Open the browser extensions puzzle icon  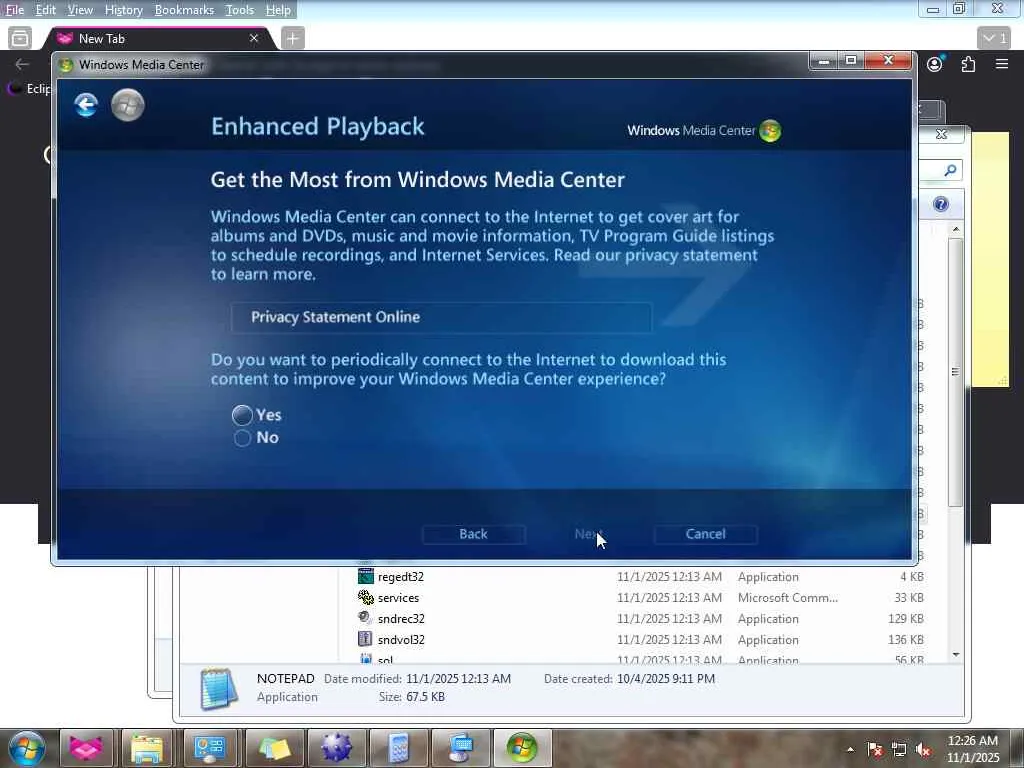[968, 64]
